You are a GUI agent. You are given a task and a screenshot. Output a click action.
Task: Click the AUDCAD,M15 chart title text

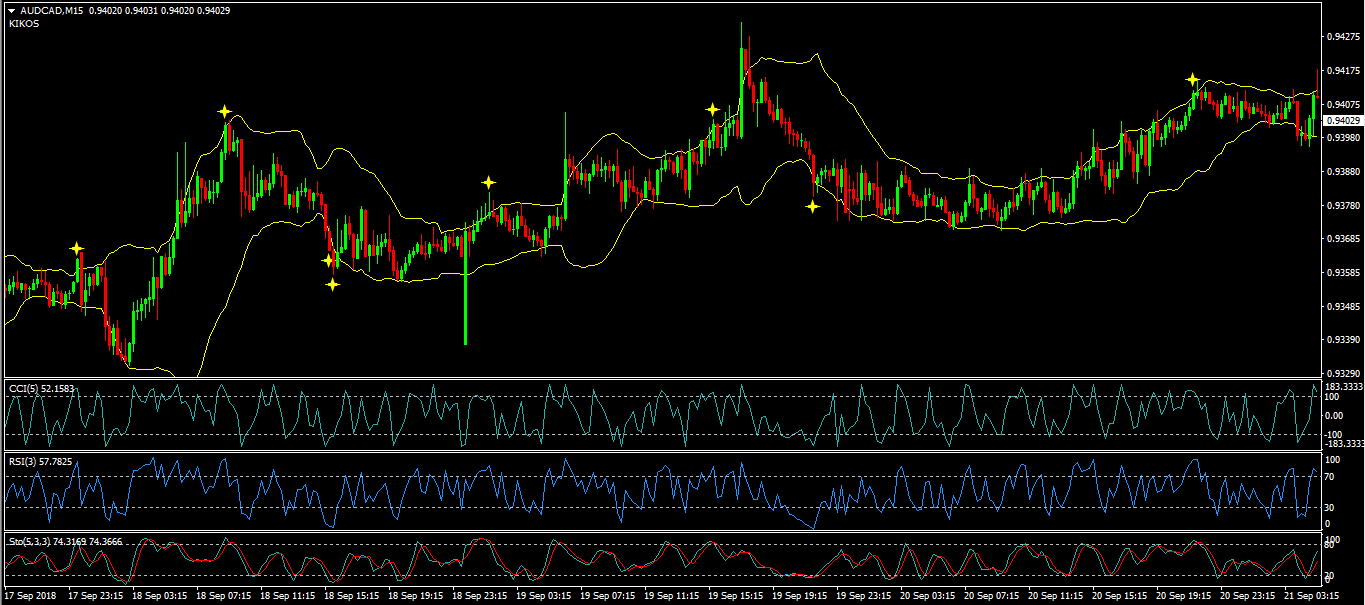pyautogui.click(x=51, y=10)
